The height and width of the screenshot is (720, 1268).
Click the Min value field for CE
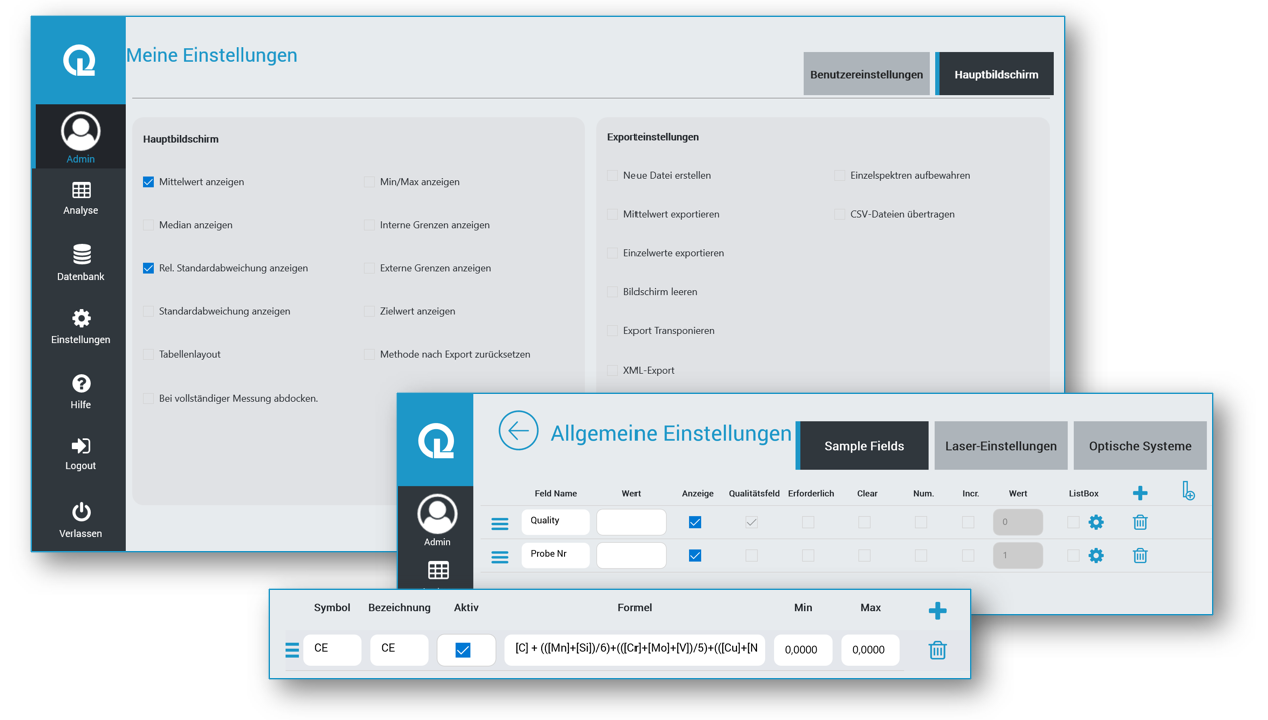tap(802, 650)
